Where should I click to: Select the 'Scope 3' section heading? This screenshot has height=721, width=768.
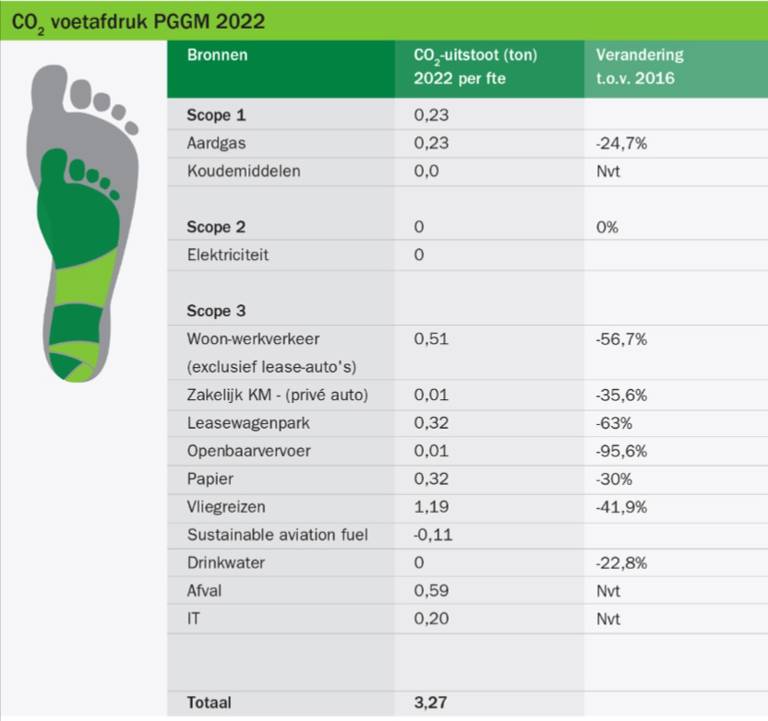(216, 311)
